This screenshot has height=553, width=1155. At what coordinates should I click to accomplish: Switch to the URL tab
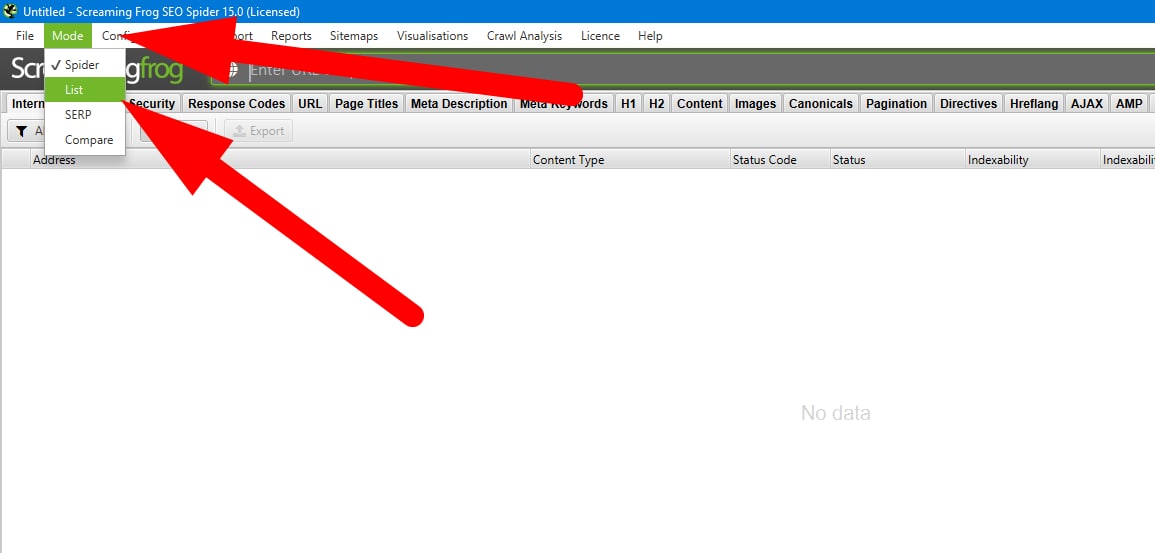(310, 104)
